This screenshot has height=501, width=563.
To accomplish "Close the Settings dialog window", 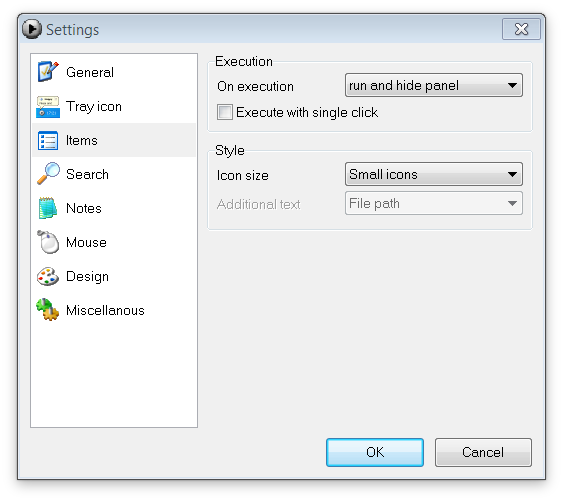I will (x=521, y=29).
